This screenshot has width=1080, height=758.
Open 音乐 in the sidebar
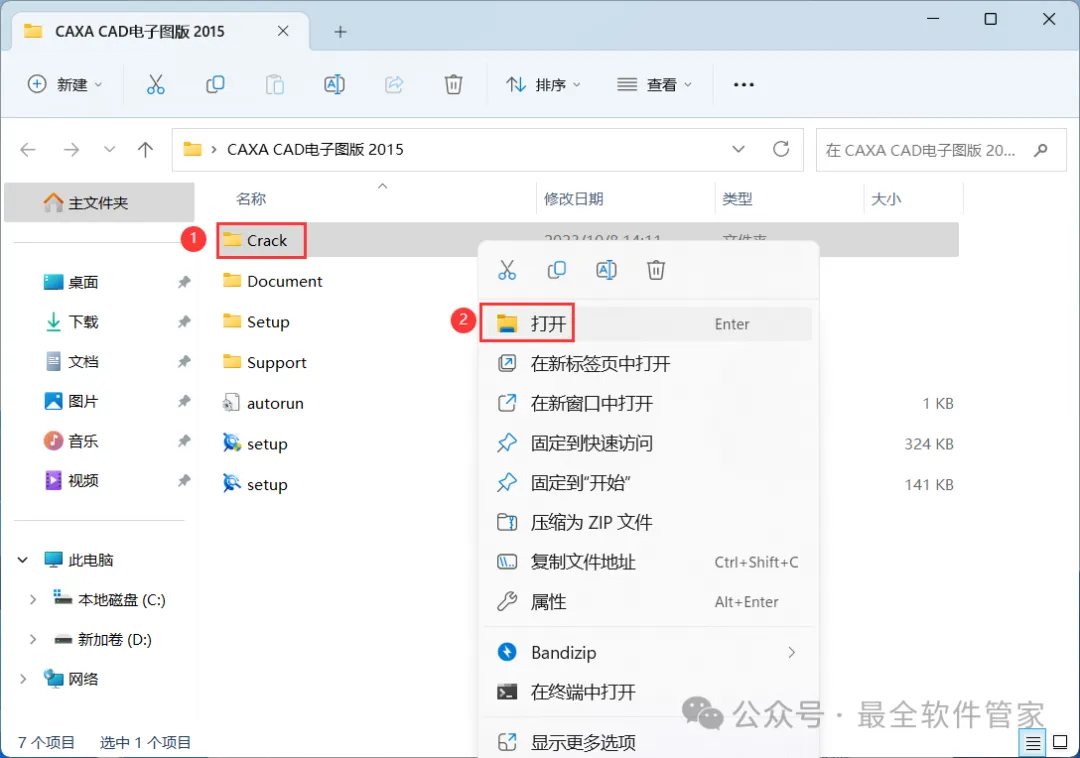pos(83,441)
